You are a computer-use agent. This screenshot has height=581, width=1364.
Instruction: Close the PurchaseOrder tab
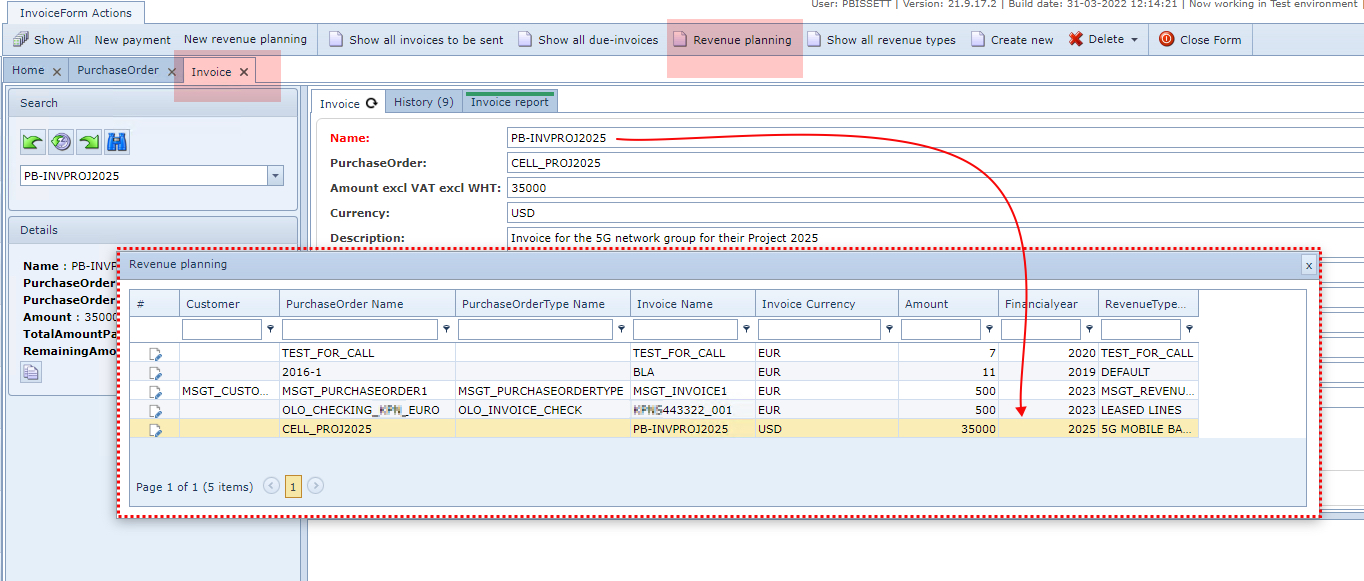[172, 72]
